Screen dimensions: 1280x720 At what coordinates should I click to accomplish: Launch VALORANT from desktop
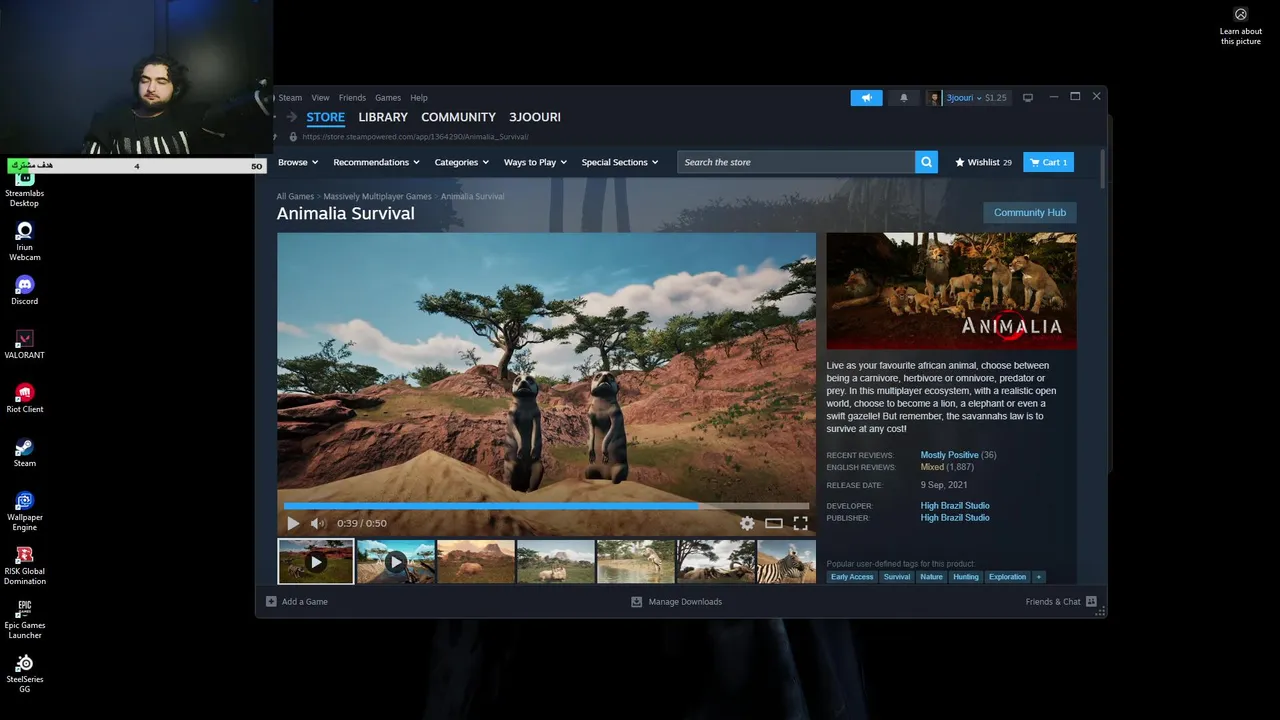click(x=24, y=345)
